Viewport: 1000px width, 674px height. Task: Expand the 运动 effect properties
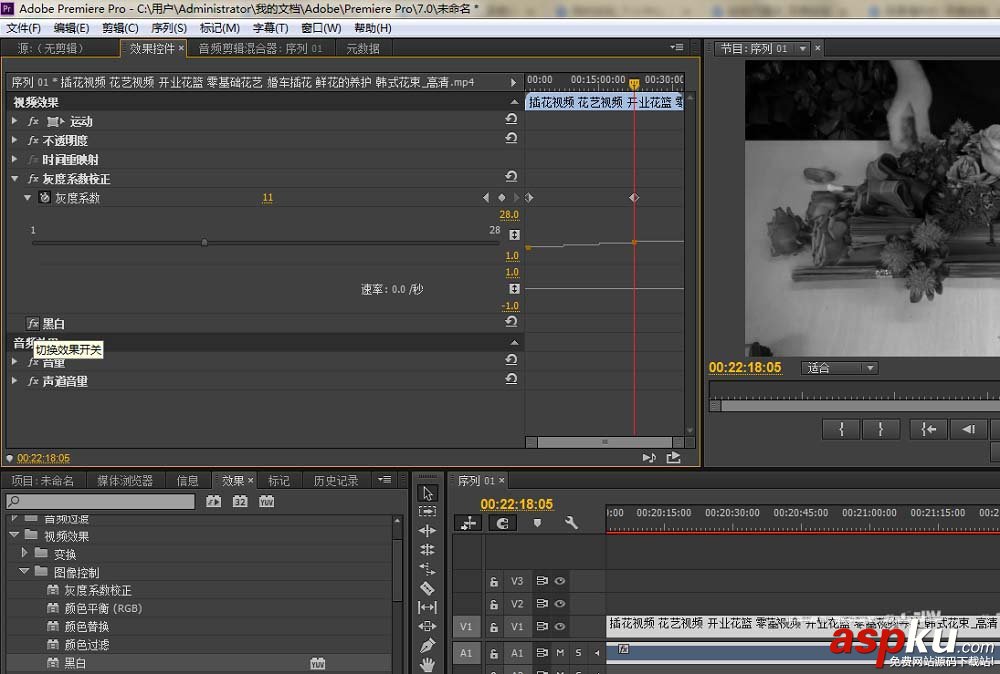[x=15, y=121]
